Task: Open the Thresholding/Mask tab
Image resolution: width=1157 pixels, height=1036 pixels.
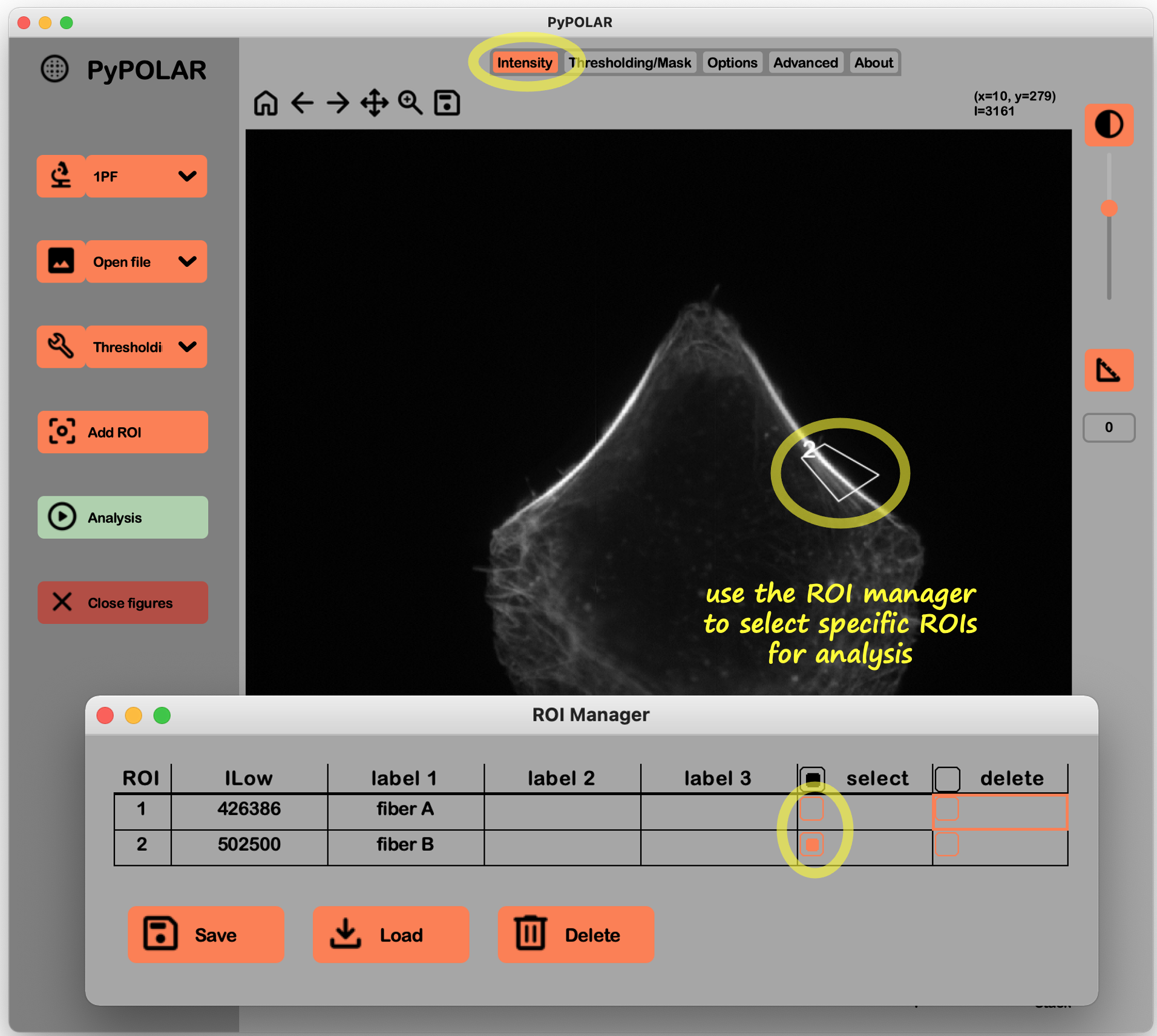Action: click(x=630, y=63)
